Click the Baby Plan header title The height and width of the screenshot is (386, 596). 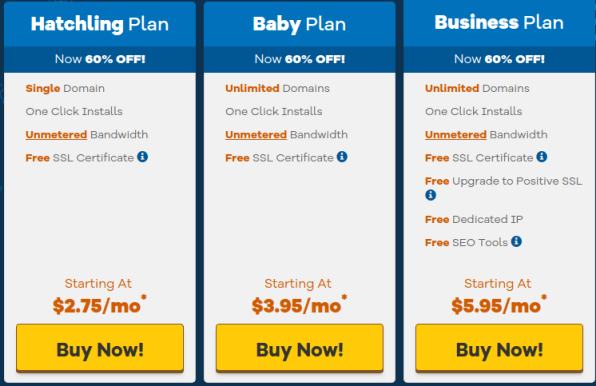300,24
